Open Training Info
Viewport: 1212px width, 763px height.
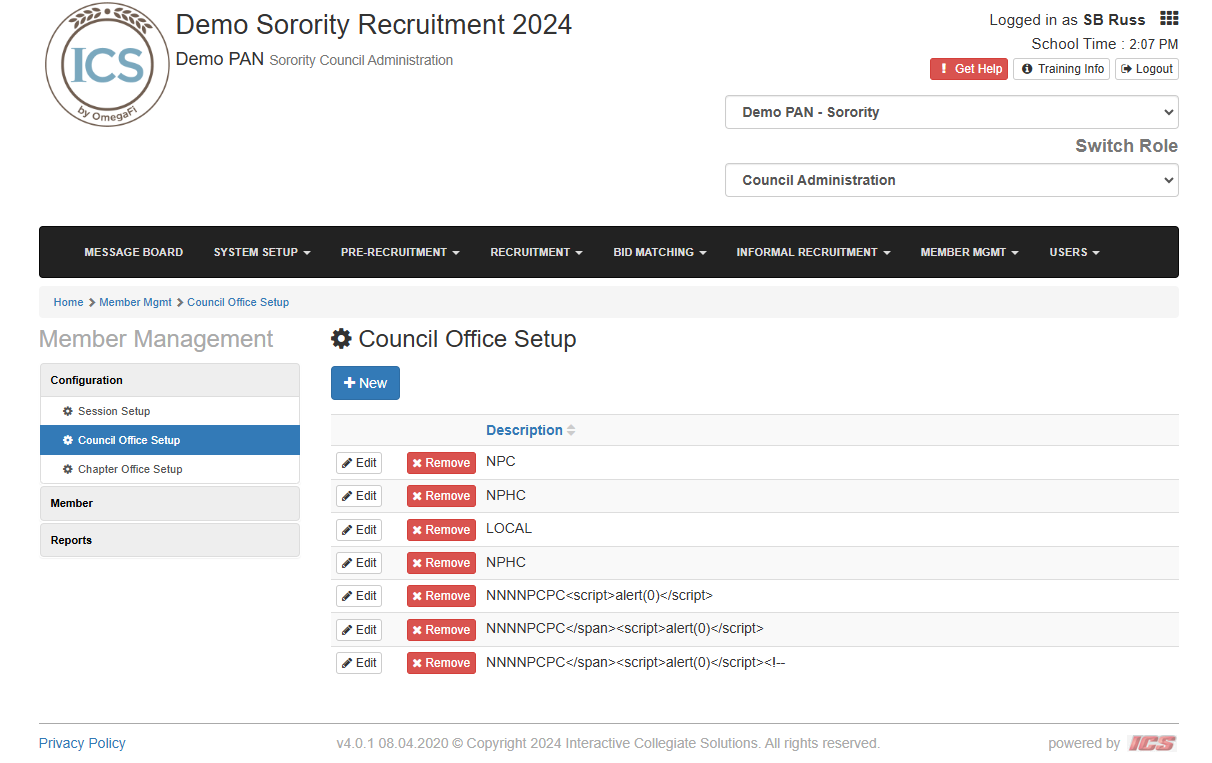pyautogui.click(x=1061, y=69)
